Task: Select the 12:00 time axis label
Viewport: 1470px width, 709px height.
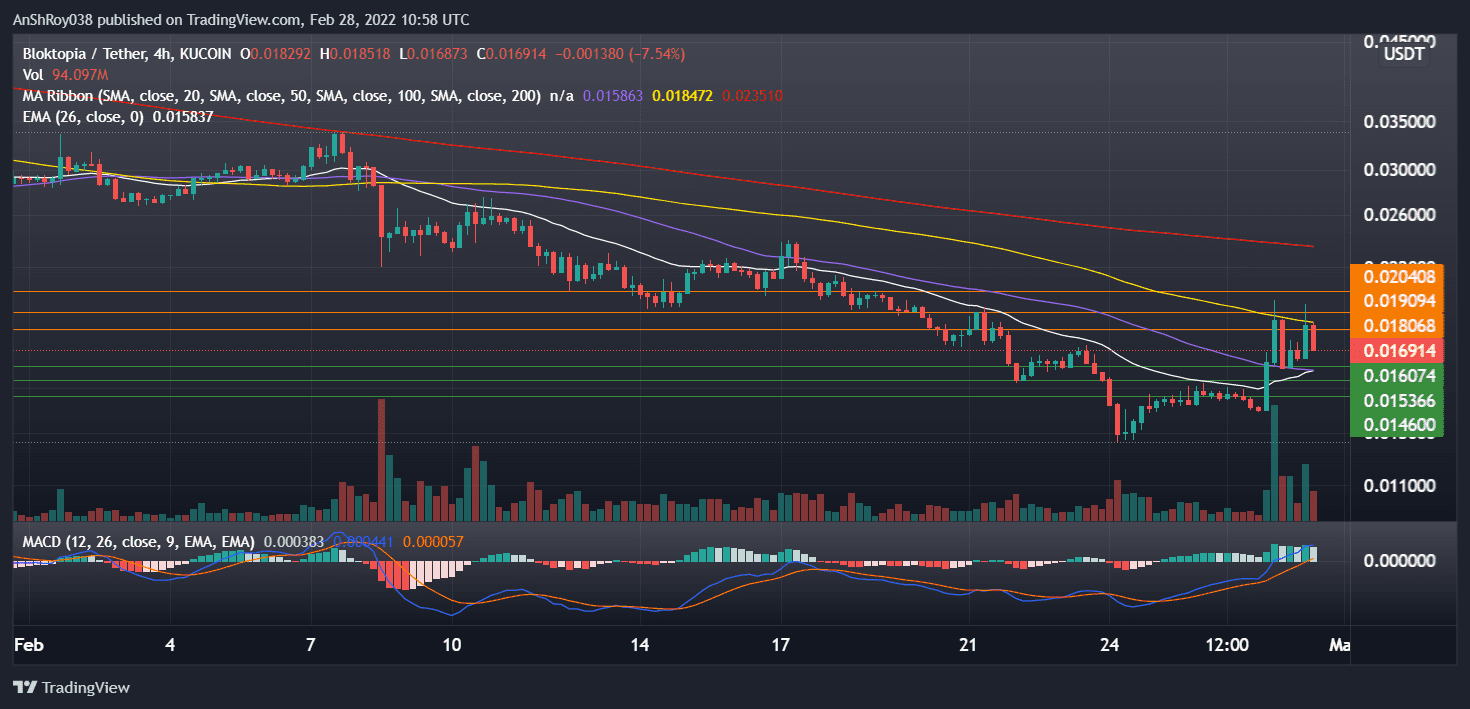Action: [x=1229, y=645]
